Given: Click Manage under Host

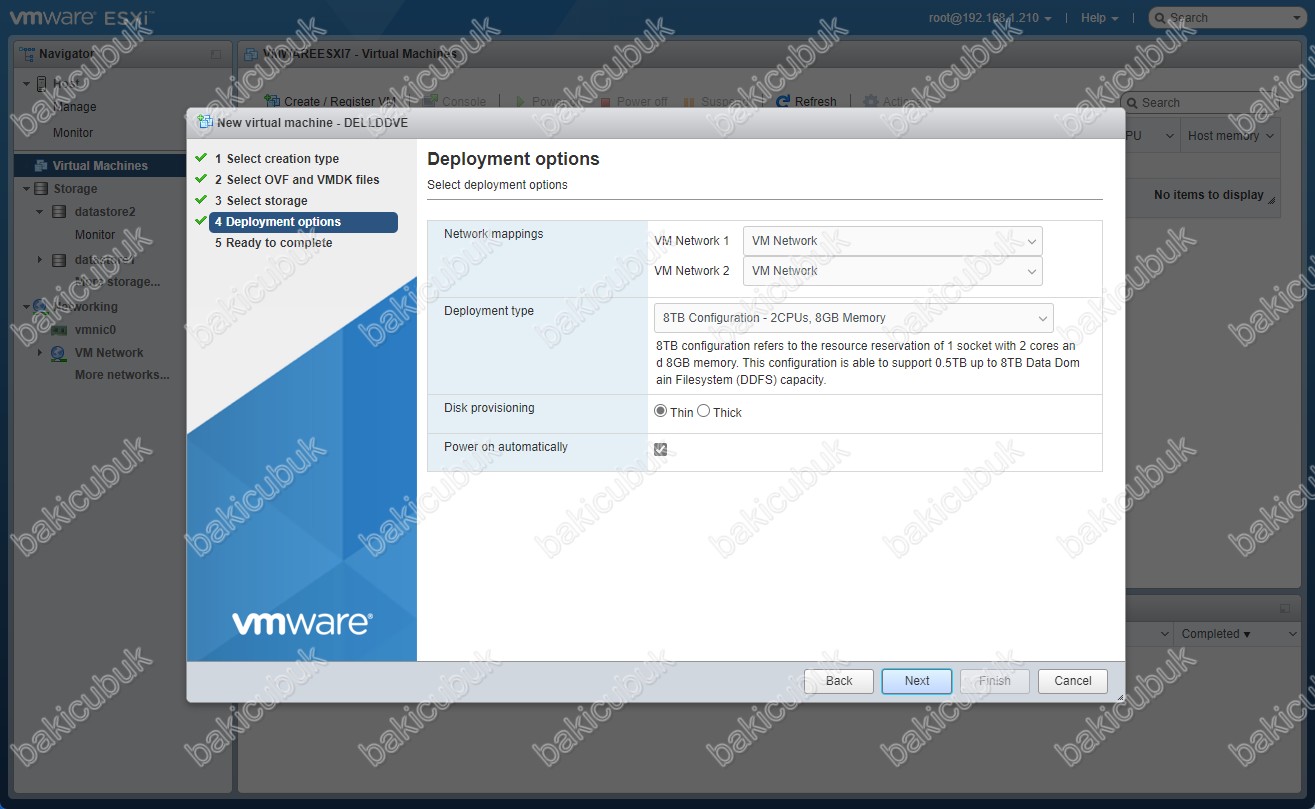Looking at the screenshot, I should coord(75,107).
